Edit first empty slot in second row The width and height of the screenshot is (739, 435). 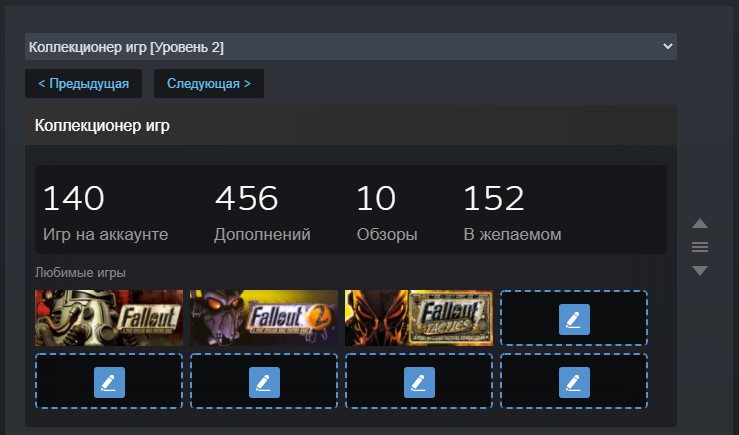coord(109,381)
